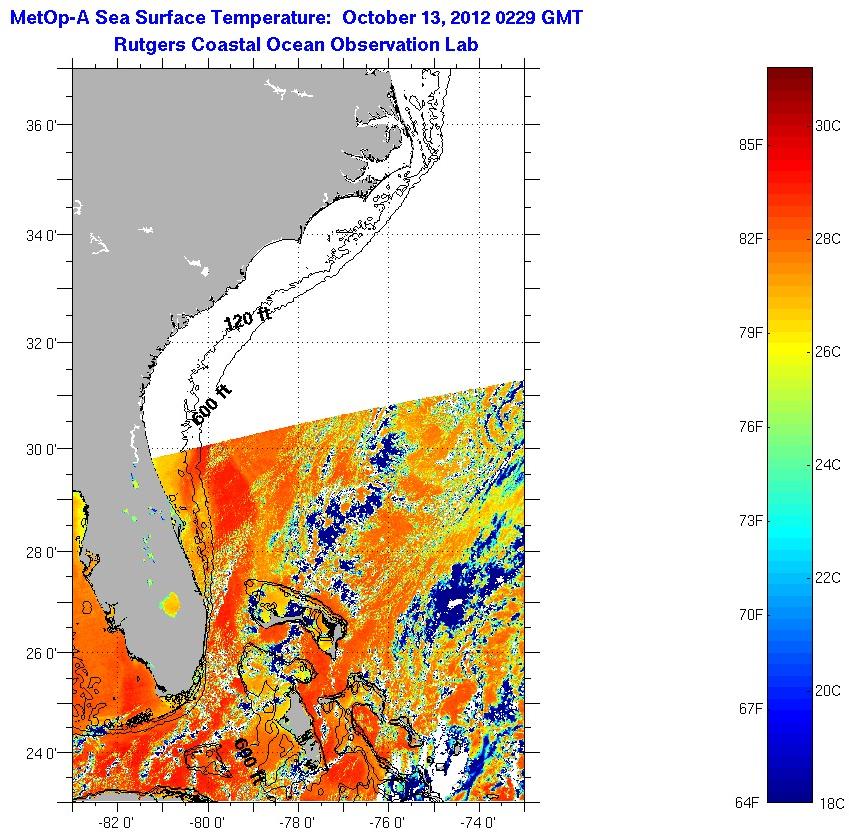Click the 30 0' latitude label

tap(41, 449)
